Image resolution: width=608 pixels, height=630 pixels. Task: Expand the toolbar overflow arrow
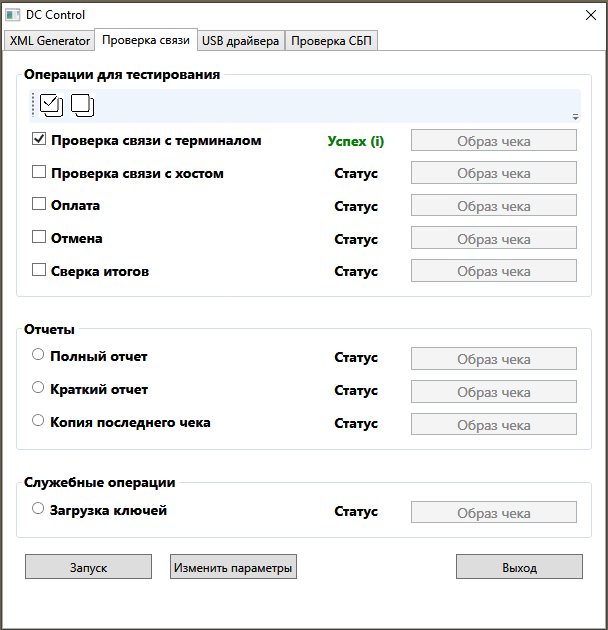coord(575,117)
